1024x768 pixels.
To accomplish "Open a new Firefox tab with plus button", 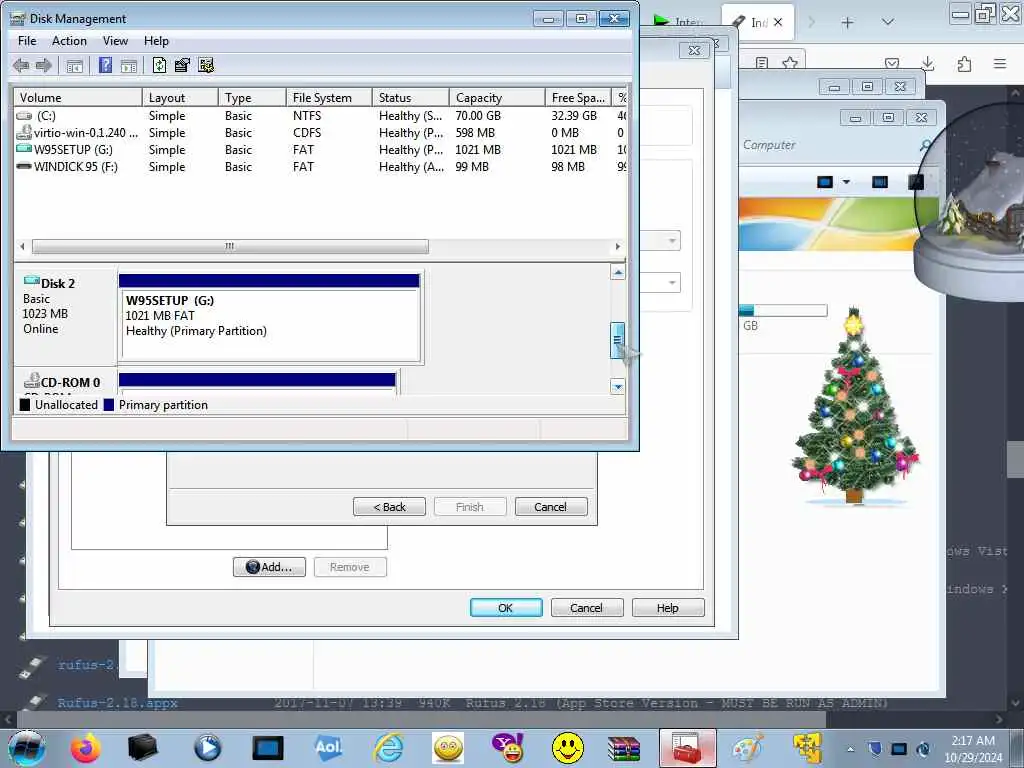I will click(848, 22).
